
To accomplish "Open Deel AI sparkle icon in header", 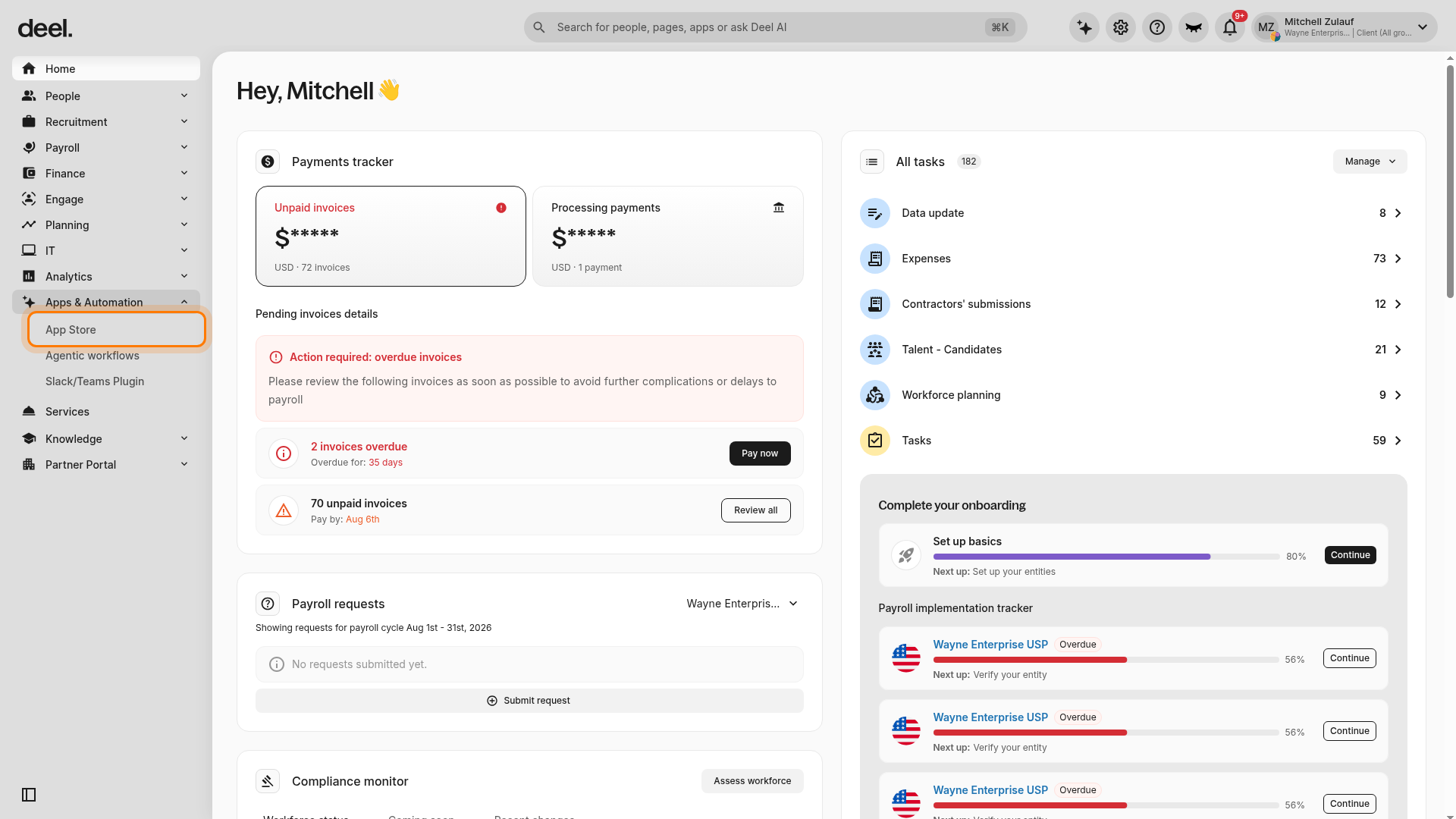I will point(1084,27).
